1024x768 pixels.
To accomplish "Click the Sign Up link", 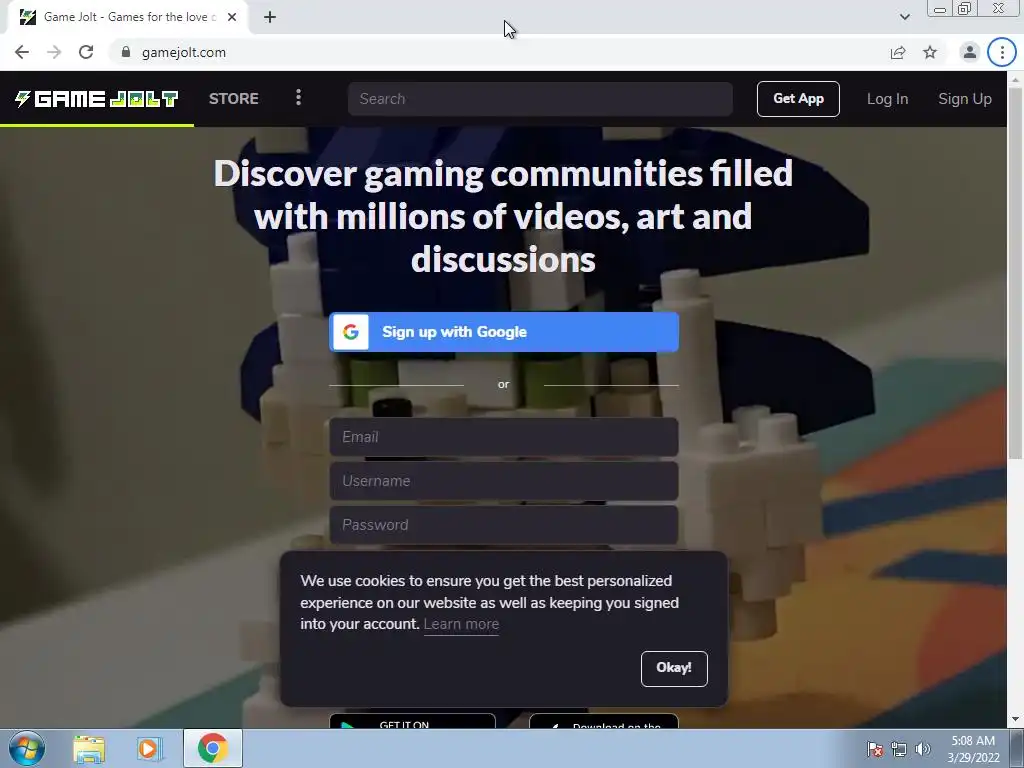I will click(965, 99).
